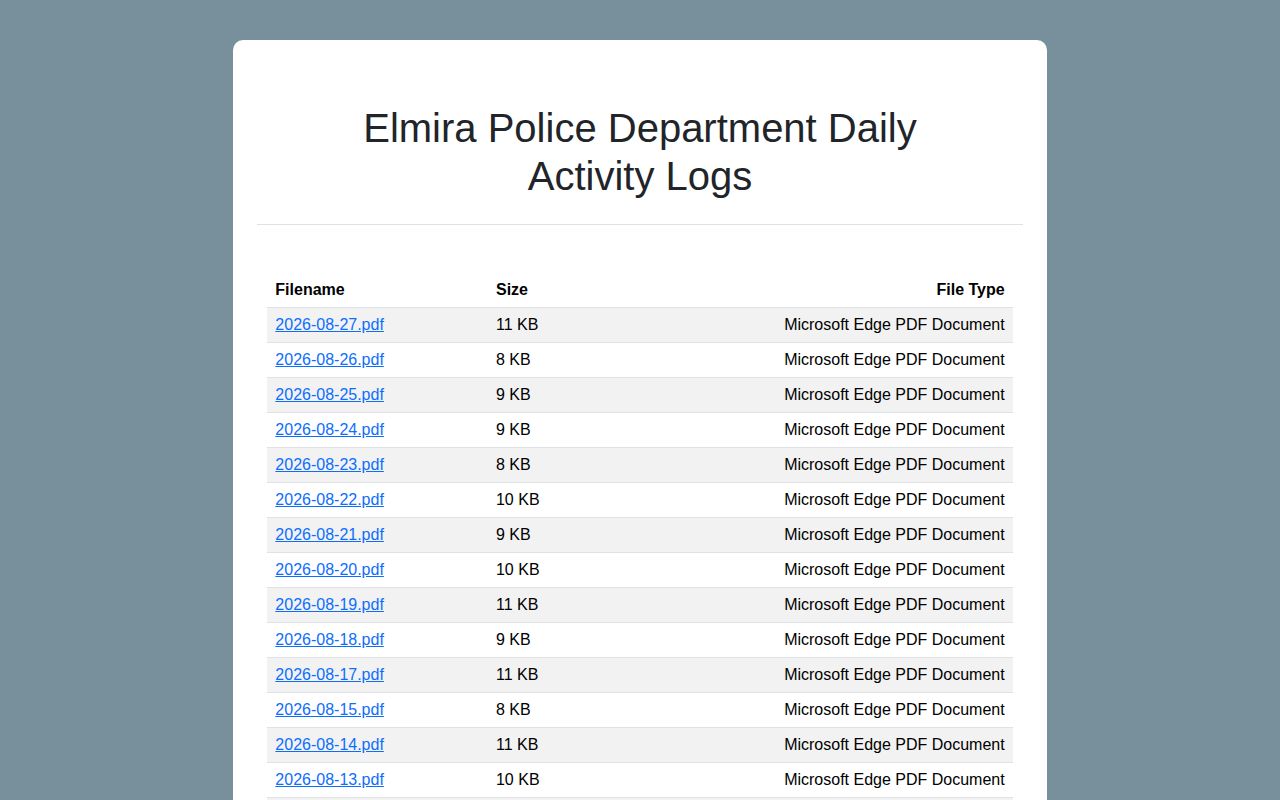Image resolution: width=1280 pixels, height=800 pixels.
Task: Click the 2026-08-20.pdf link
Action: tap(330, 570)
